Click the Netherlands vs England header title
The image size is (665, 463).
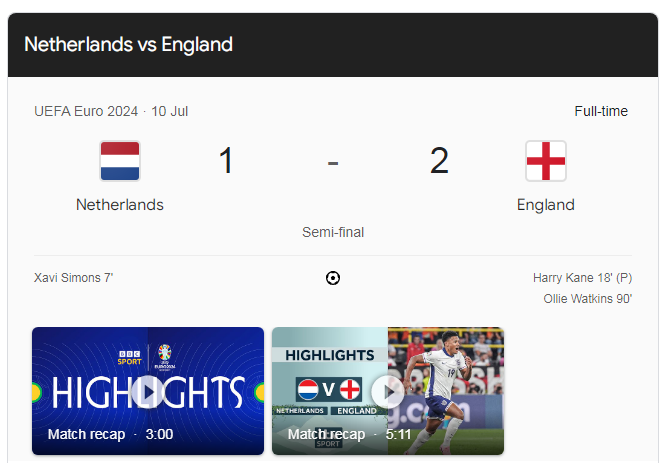click(x=128, y=45)
